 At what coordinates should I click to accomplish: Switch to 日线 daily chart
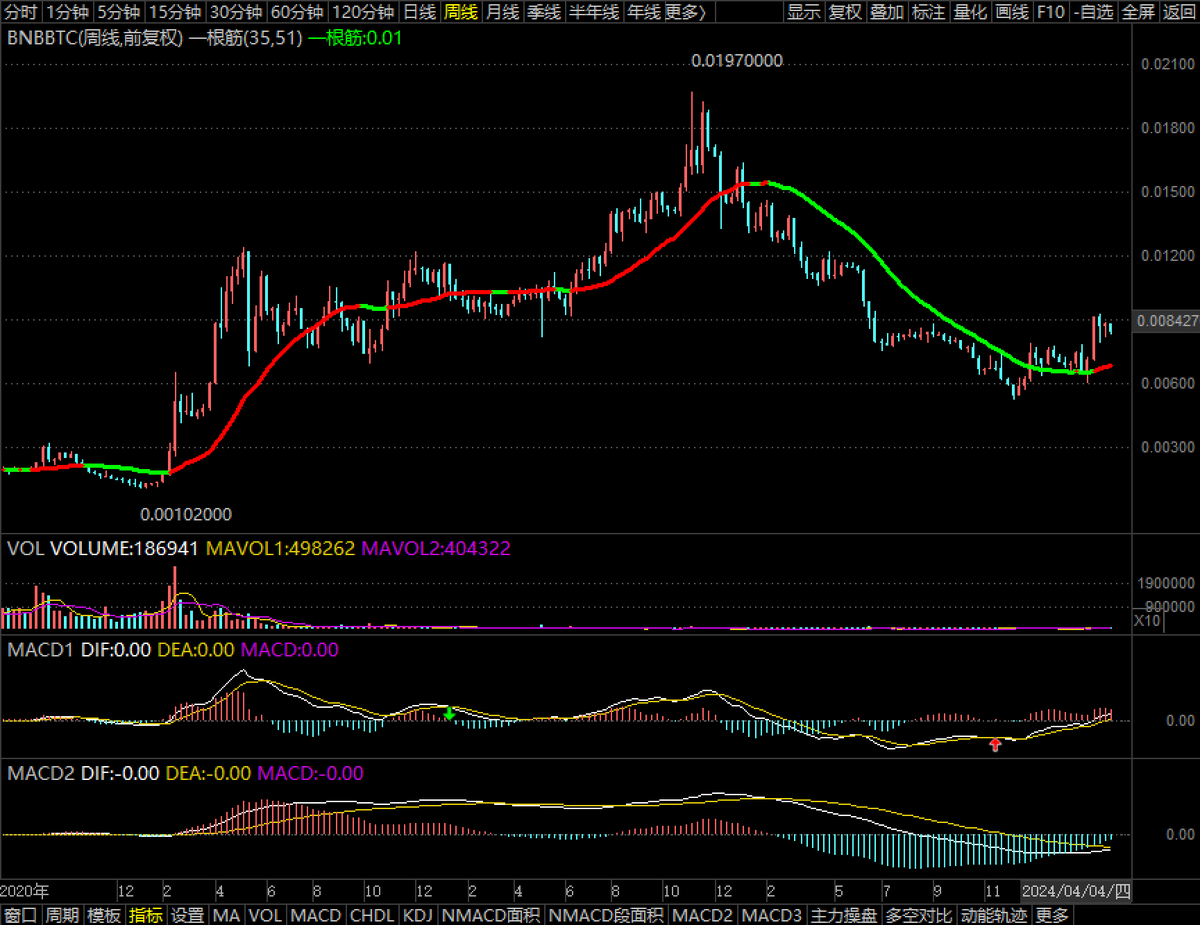click(420, 13)
